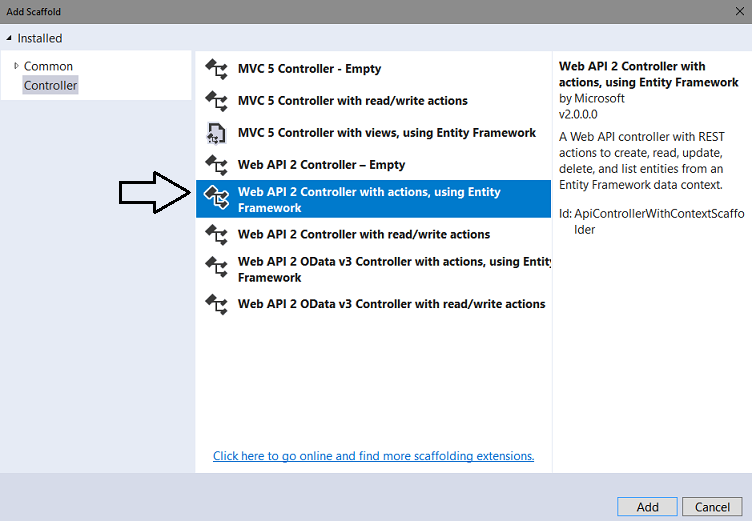
Task: Select MVC 5 Controller - Empty
Action: (373, 69)
